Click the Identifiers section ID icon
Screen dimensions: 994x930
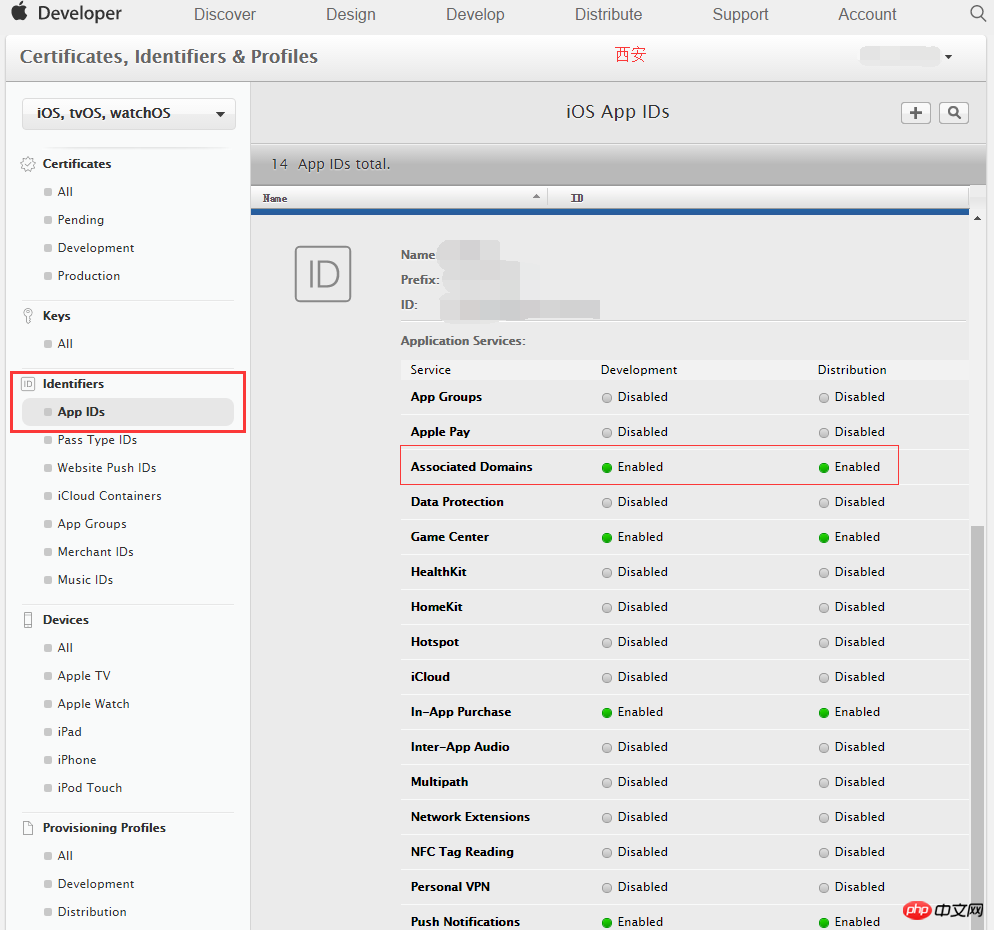(x=28, y=384)
